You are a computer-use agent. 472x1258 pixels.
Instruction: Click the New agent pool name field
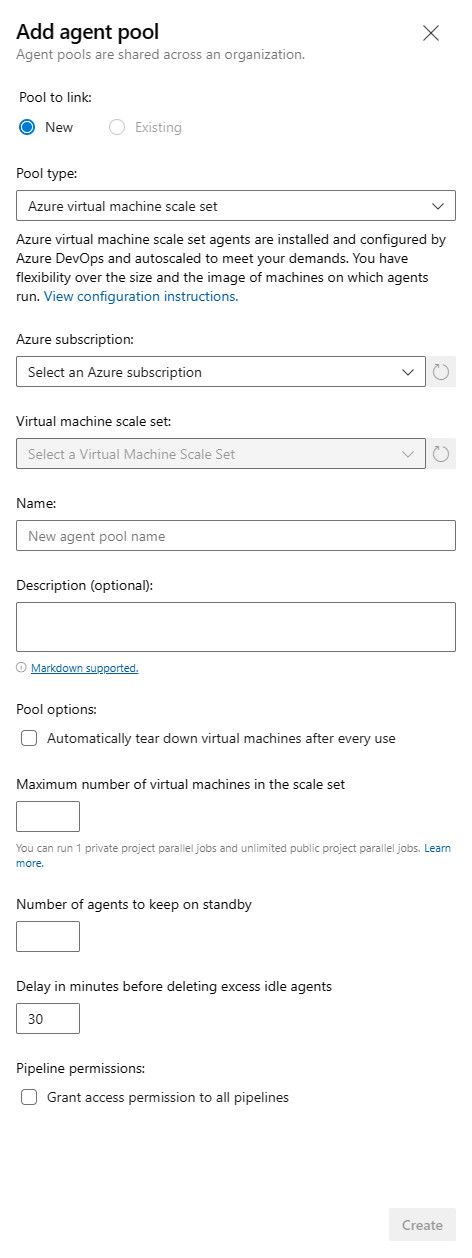tap(236, 536)
